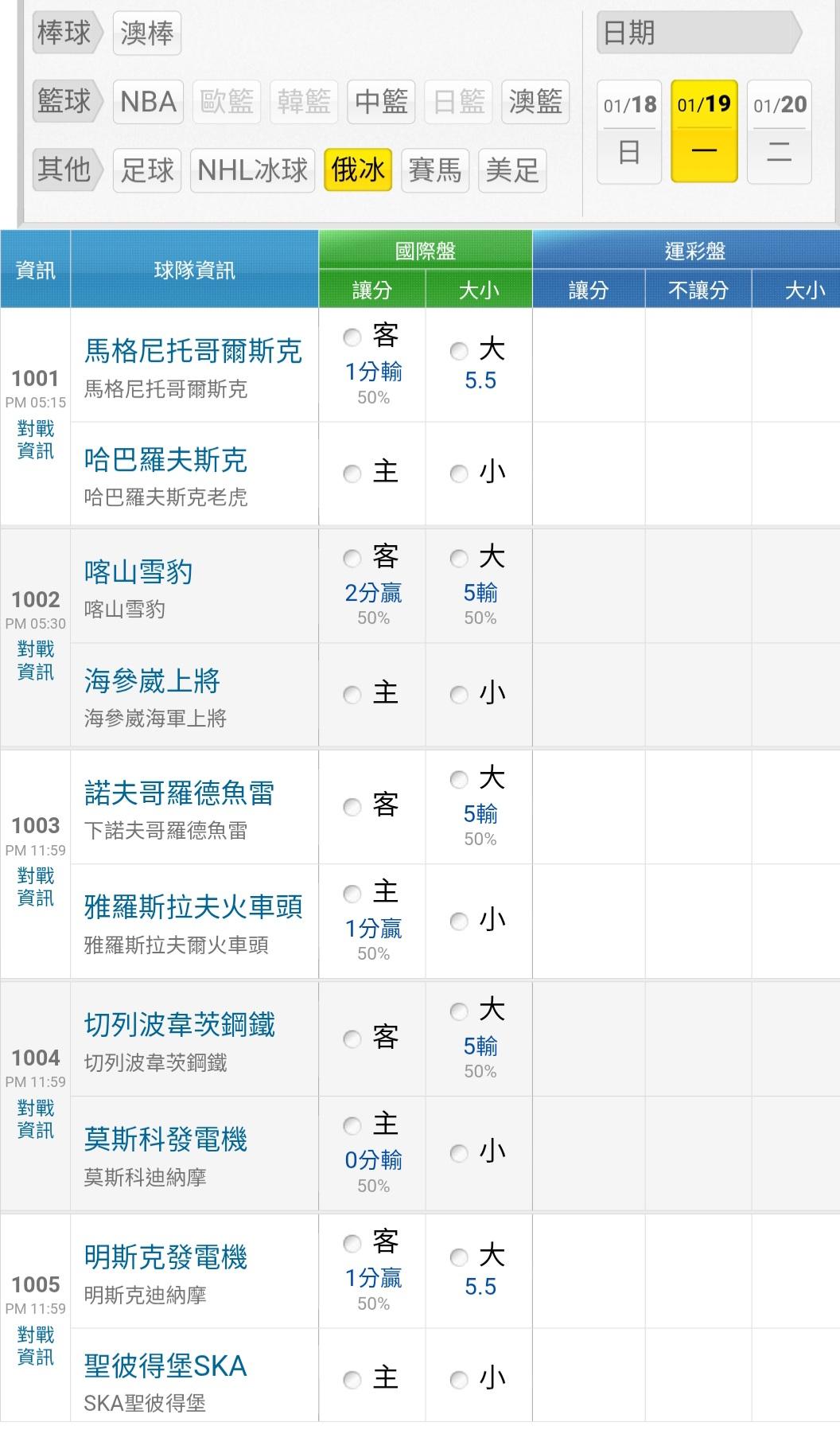This screenshot has height=1434, width=840.
Task: Select the highlighted 俄冰 category
Action: coord(358,170)
